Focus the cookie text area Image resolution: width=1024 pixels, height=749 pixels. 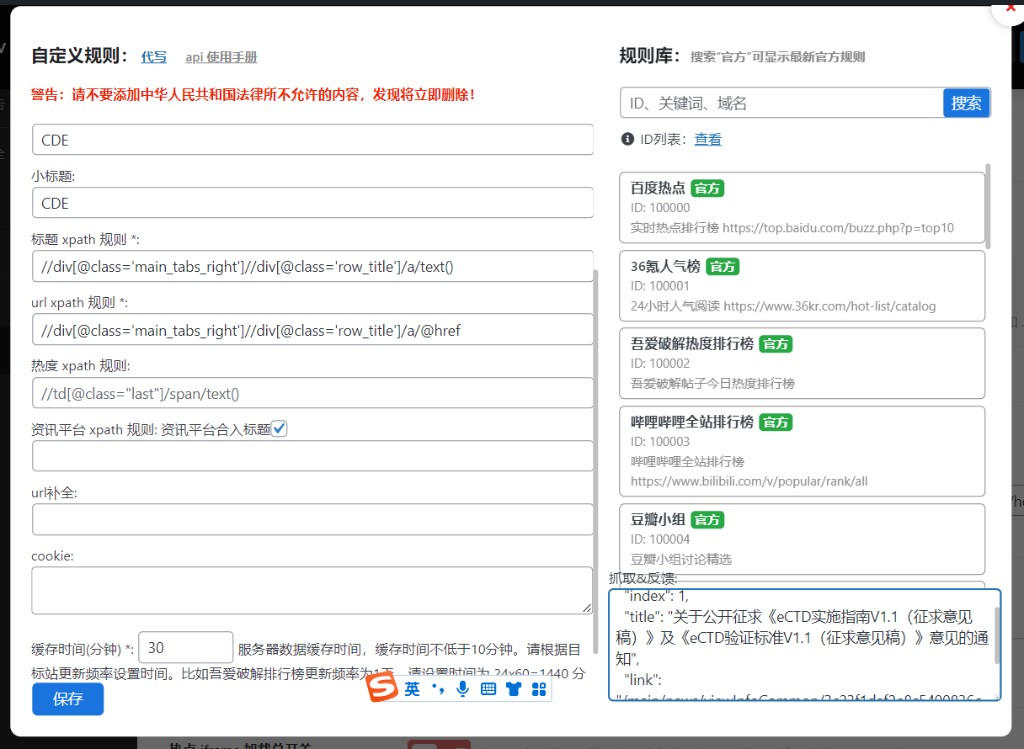[x=313, y=590]
